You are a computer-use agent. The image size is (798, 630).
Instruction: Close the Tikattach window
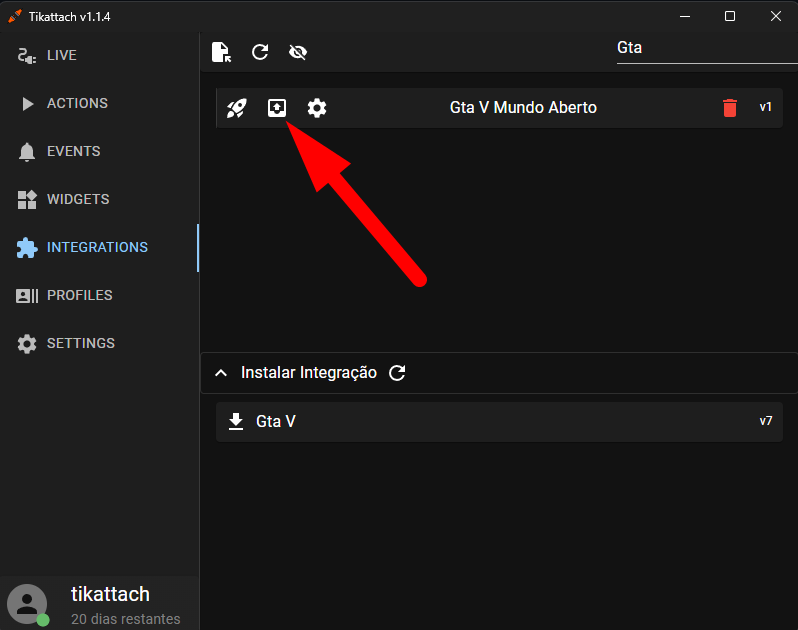click(776, 16)
